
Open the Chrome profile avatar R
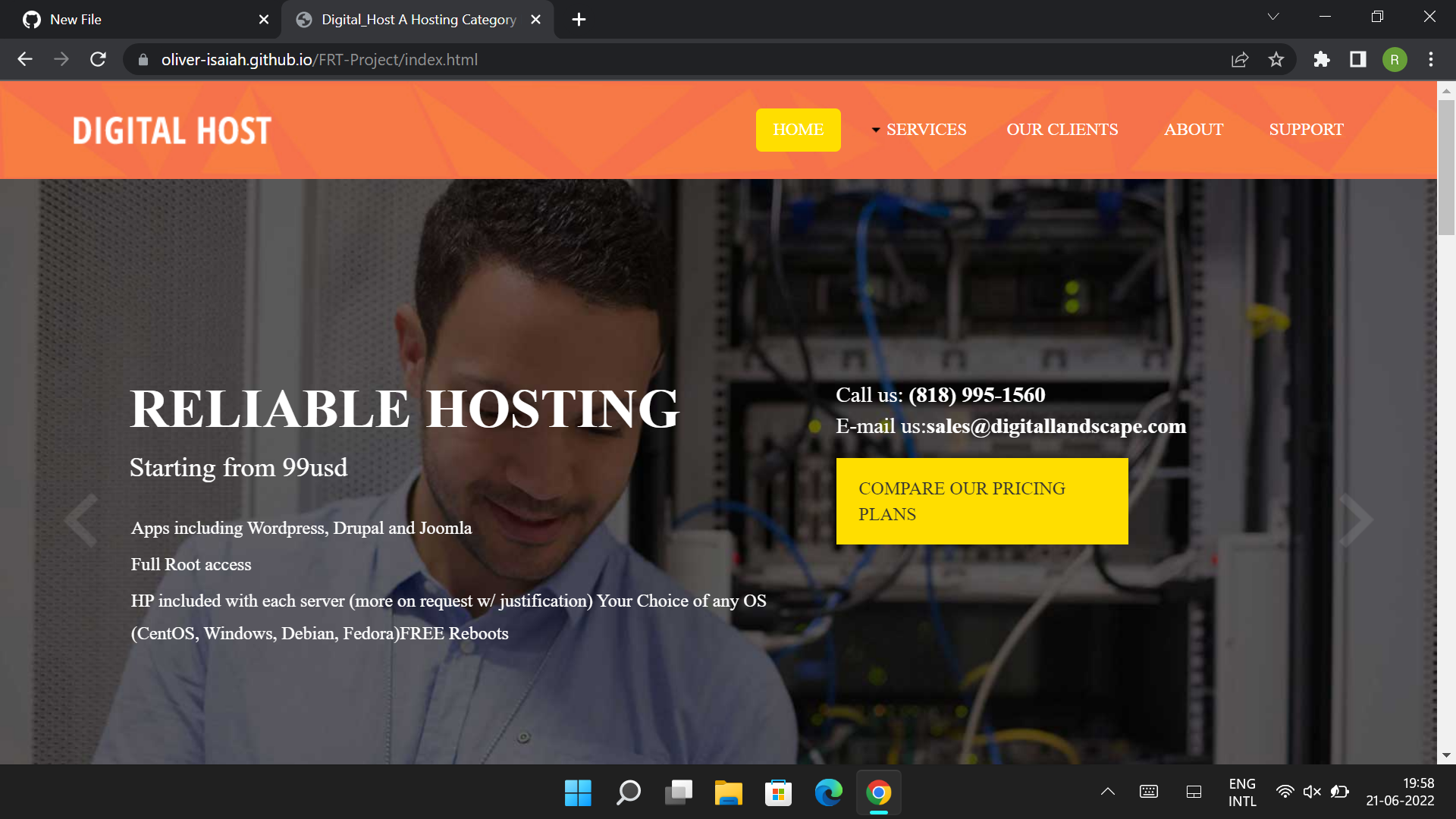pos(1395,59)
